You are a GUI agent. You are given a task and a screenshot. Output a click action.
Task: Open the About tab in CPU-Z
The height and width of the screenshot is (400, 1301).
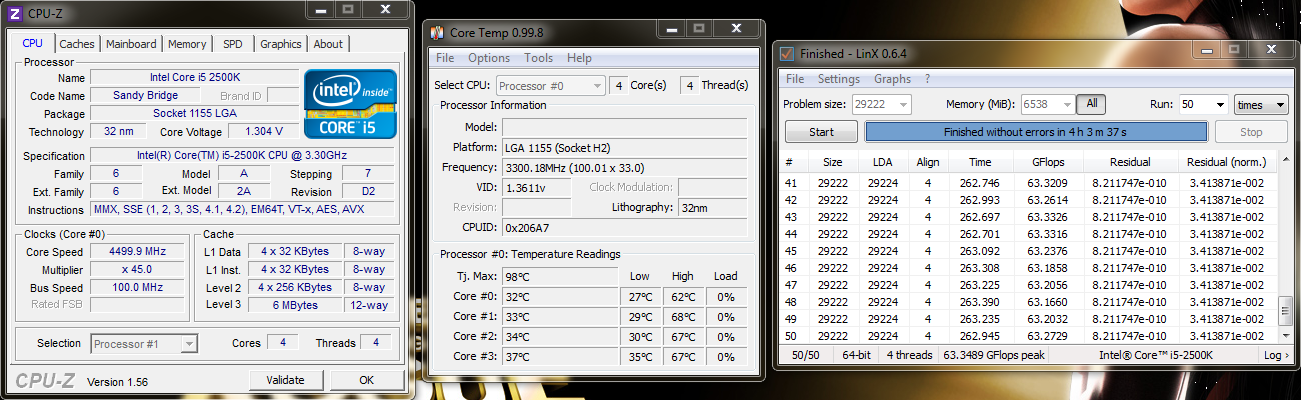click(x=328, y=44)
